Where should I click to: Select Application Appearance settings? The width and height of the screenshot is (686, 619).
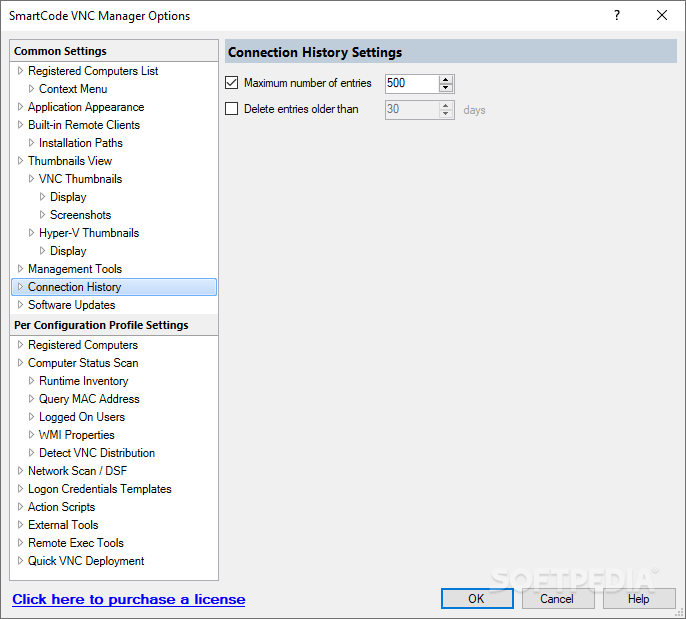click(86, 107)
